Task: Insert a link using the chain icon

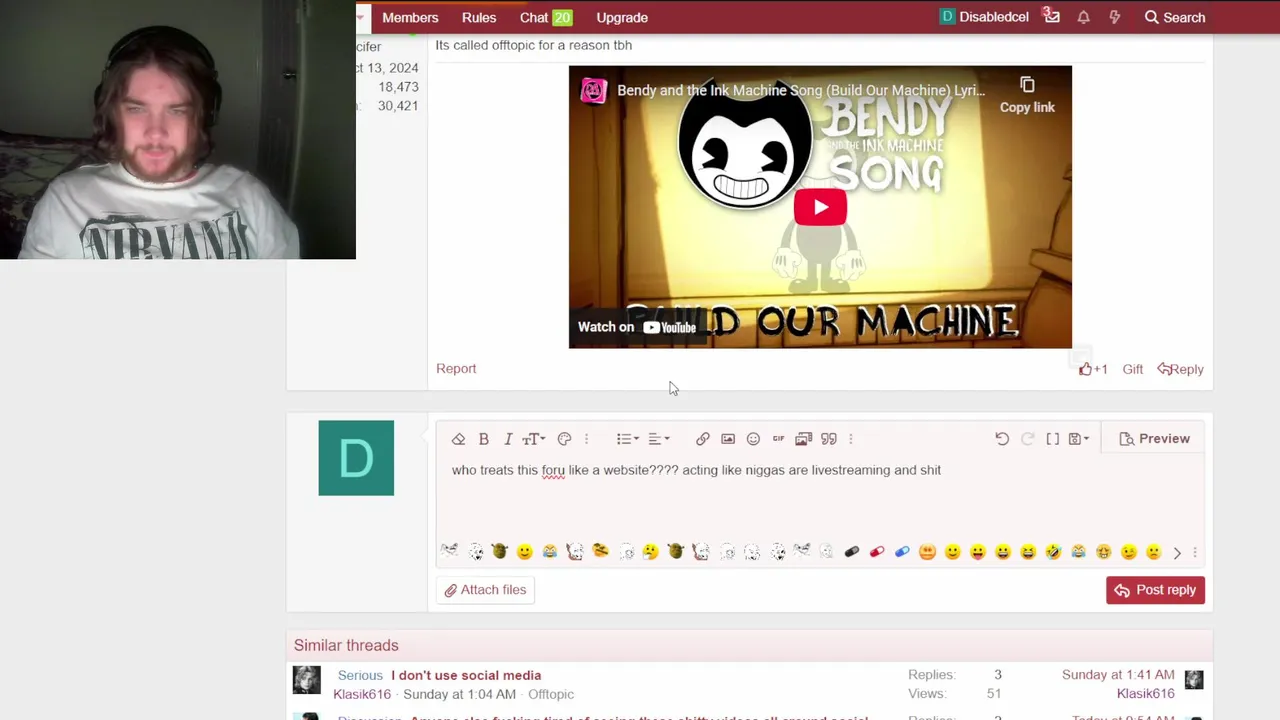Action: coord(703,439)
